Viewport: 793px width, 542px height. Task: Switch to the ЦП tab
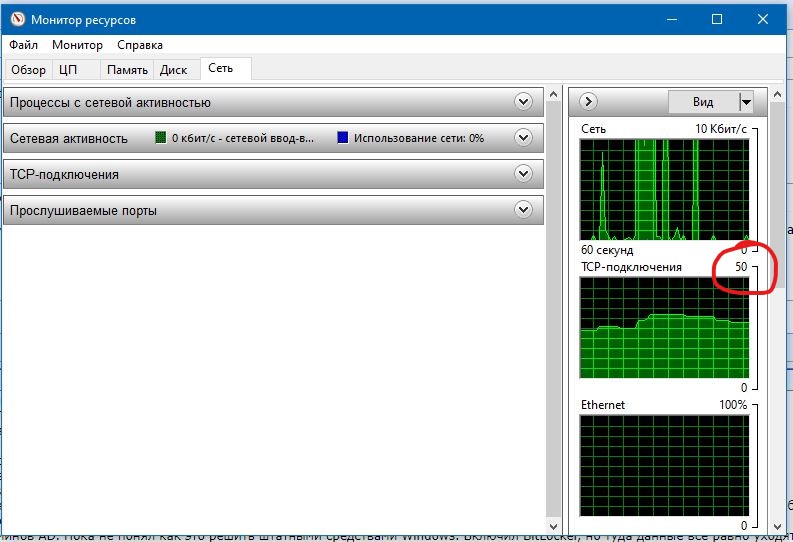pos(68,70)
